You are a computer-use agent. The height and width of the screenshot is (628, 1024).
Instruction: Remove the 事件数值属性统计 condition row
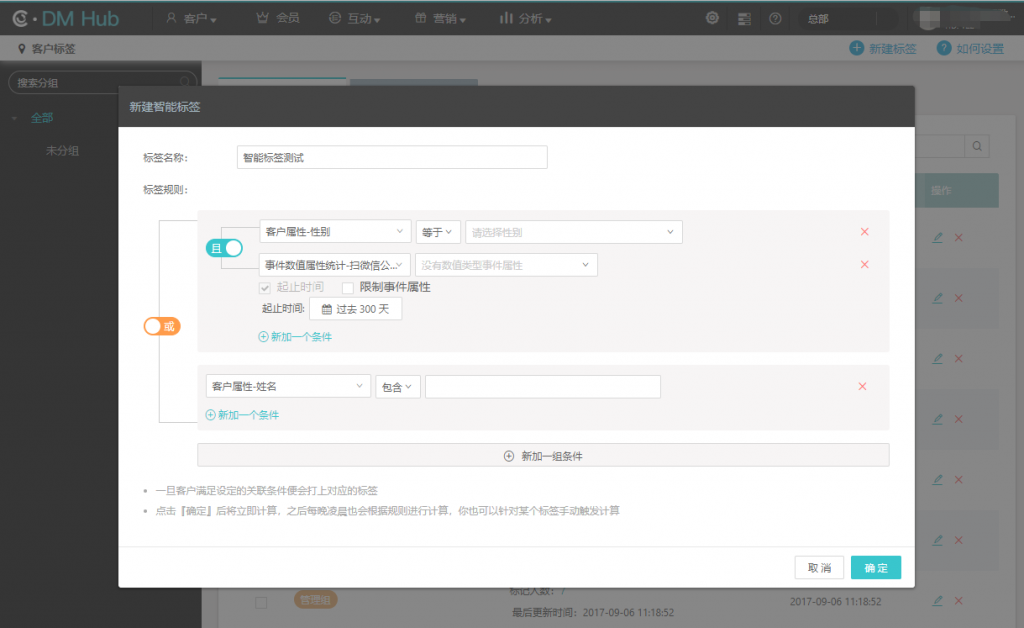(864, 264)
